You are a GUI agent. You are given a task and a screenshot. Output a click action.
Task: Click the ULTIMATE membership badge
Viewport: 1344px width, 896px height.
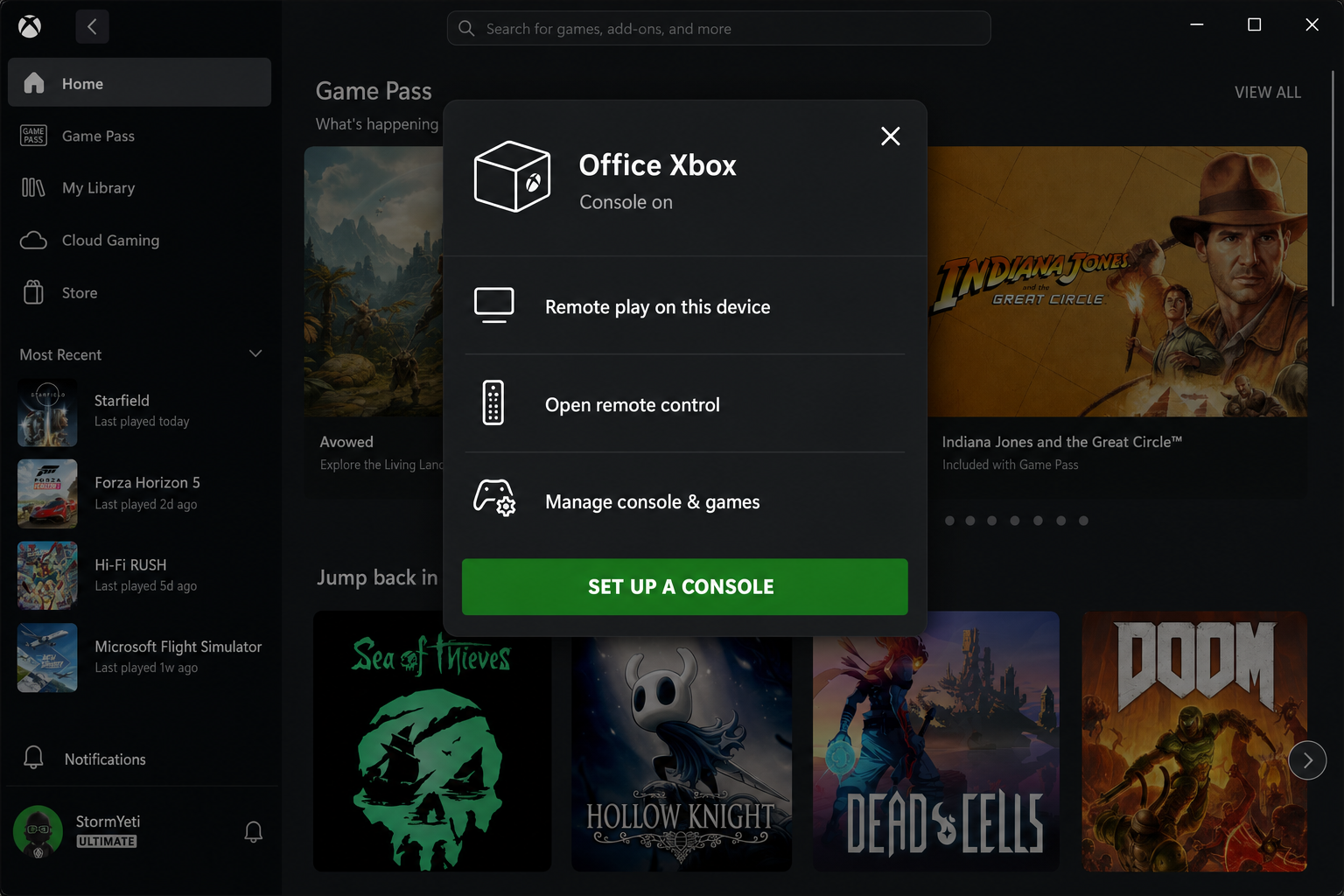point(107,842)
